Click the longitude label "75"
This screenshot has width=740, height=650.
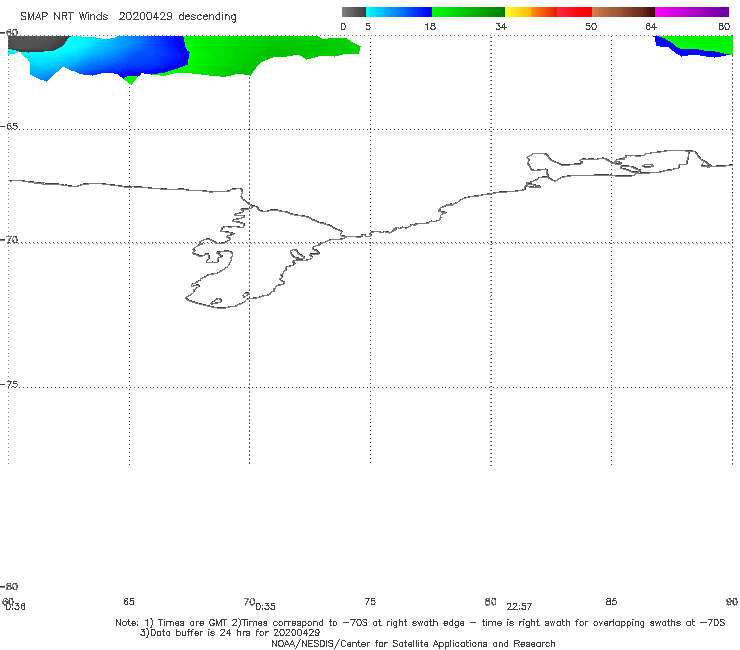370,601
